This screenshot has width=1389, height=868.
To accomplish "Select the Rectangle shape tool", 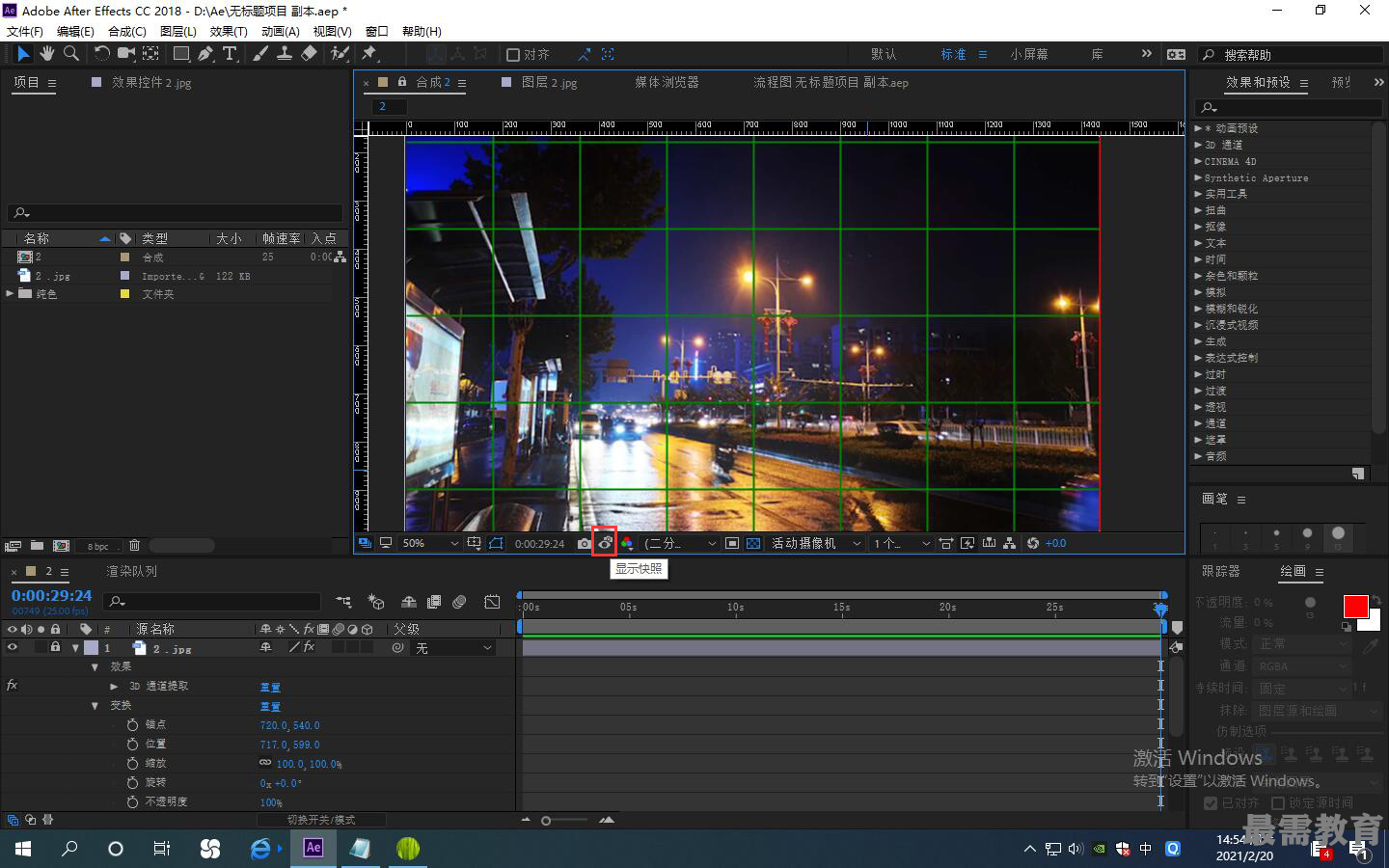I will 181,54.
